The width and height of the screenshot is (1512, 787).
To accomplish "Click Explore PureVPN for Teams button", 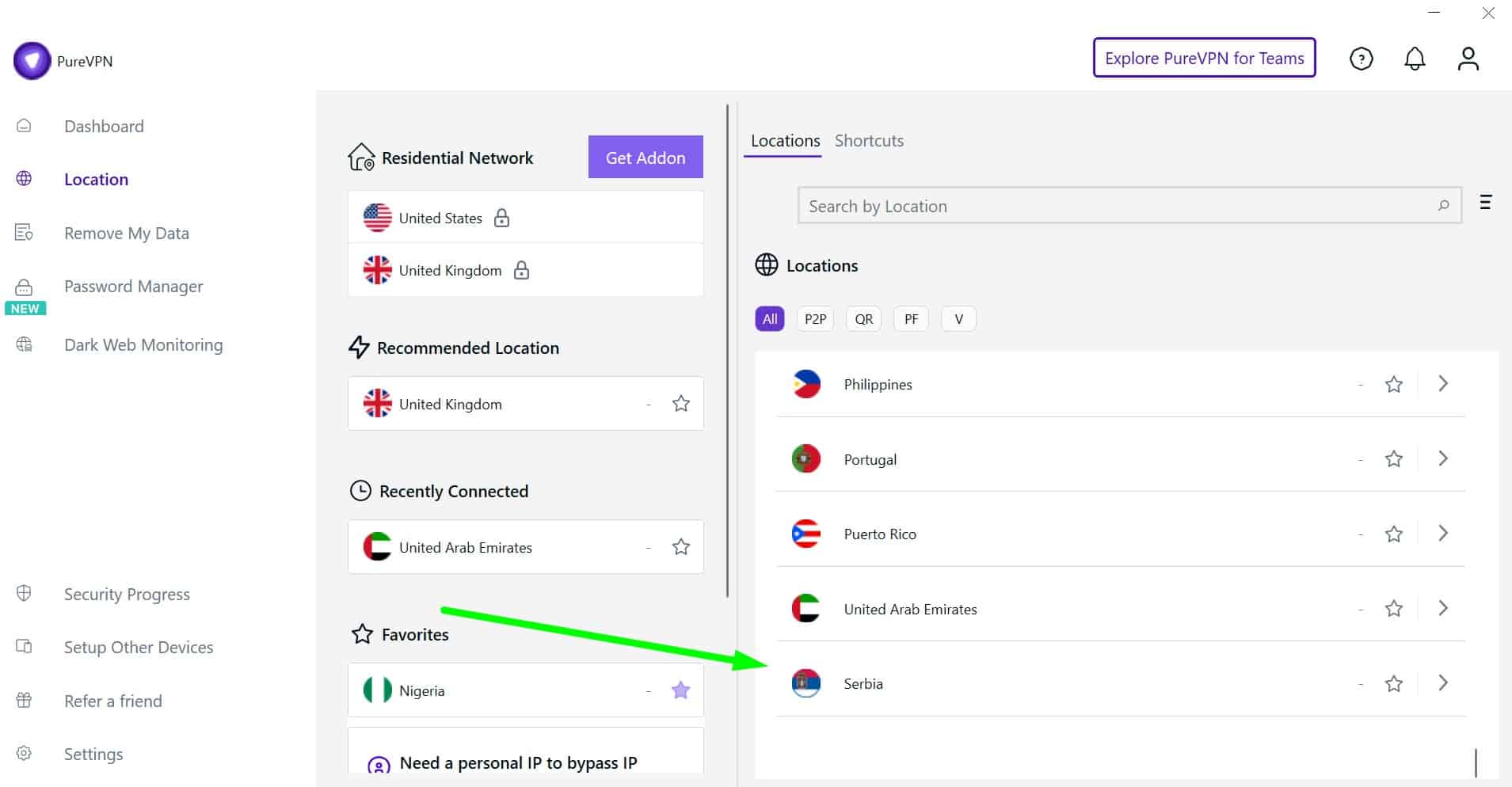I will tap(1204, 58).
